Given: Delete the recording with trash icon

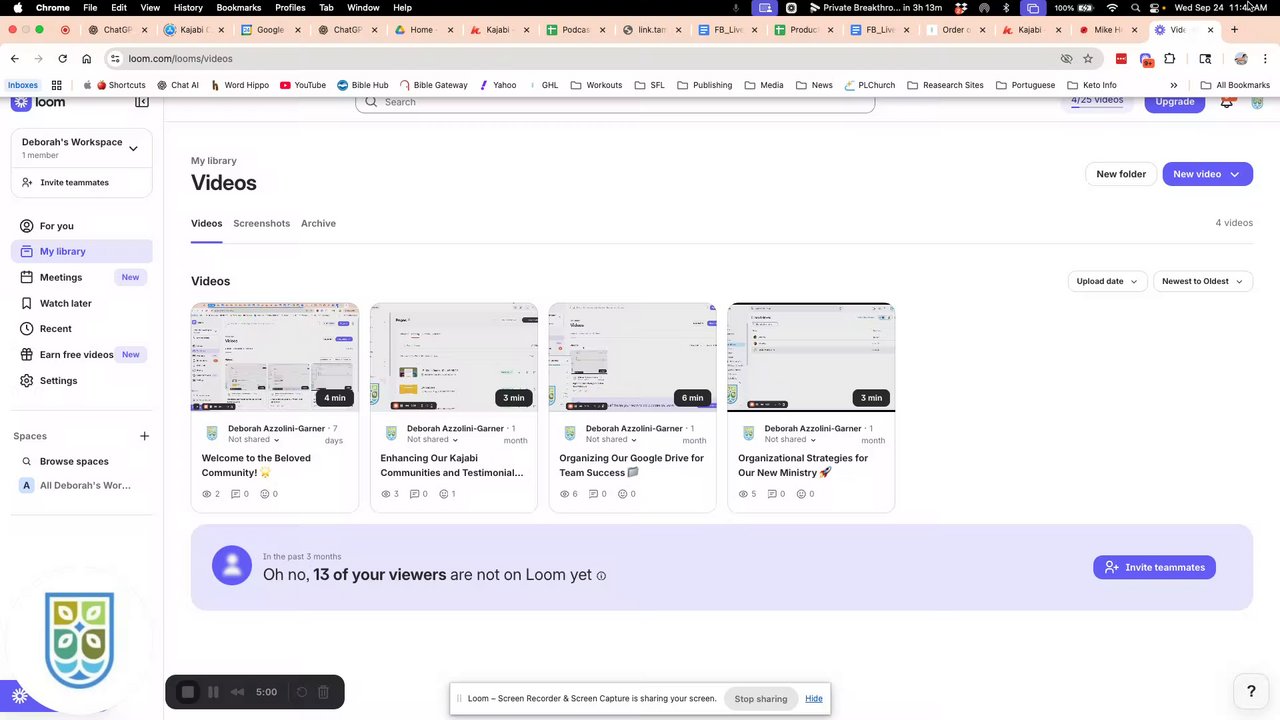Looking at the screenshot, I should pyautogui.click(x=324, y=692).
